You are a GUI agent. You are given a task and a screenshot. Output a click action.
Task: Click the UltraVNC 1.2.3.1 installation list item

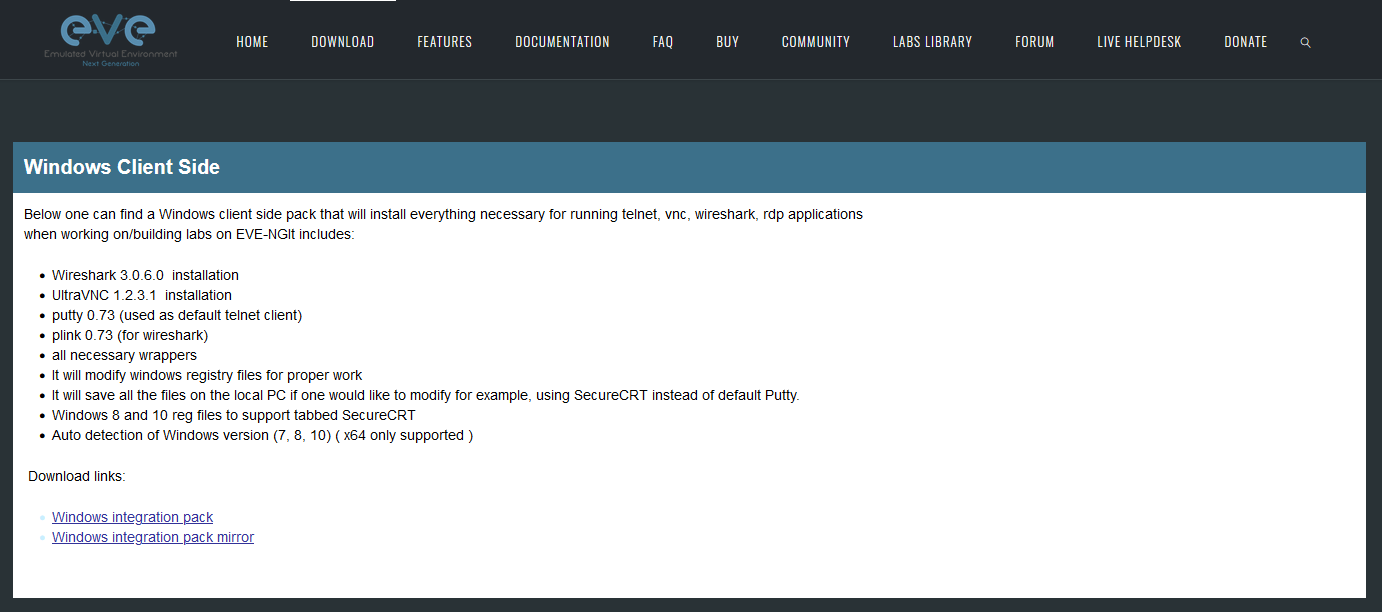point(142,295)
